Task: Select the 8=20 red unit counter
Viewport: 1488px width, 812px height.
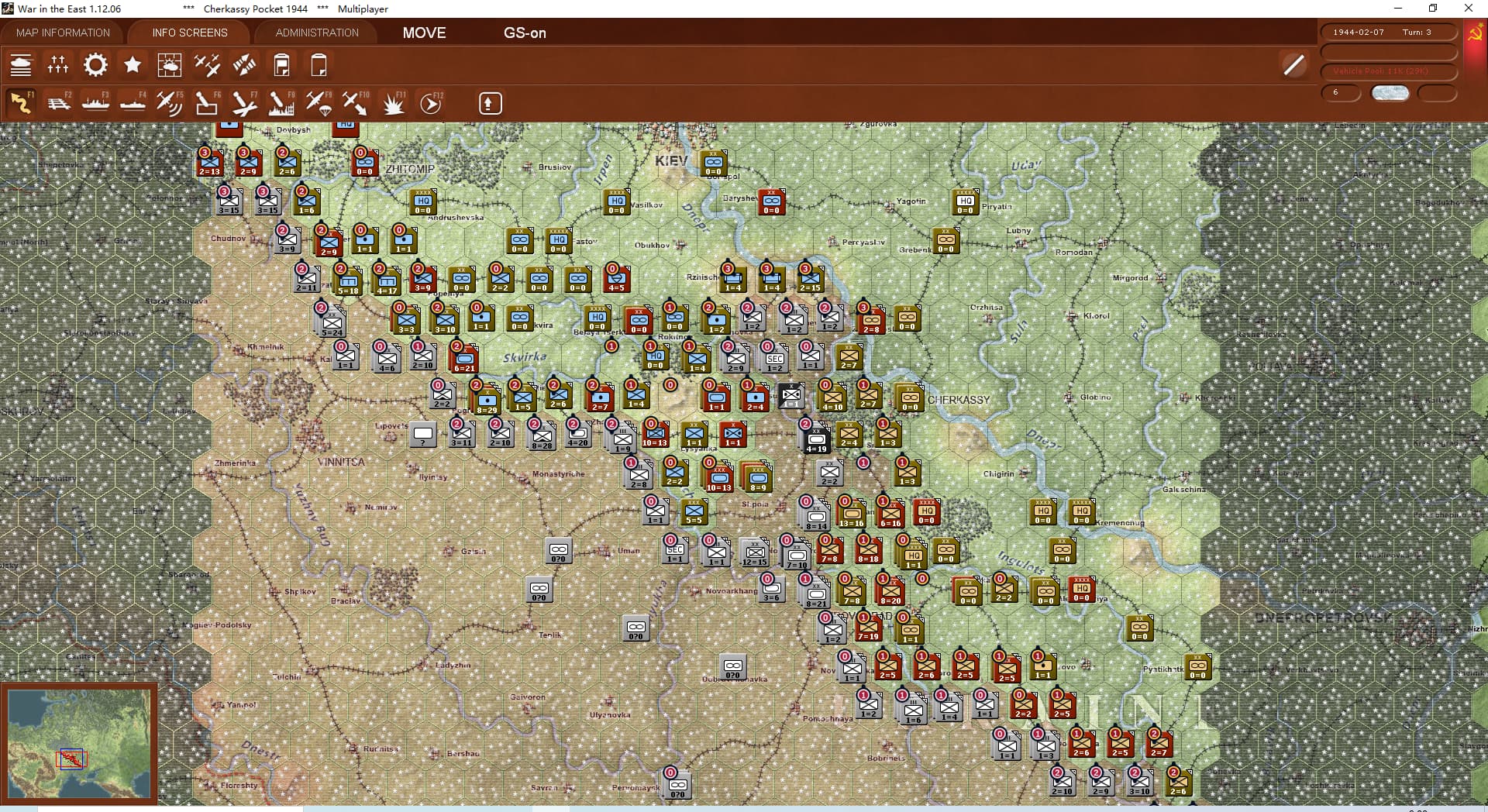Action: coord(890,591)
